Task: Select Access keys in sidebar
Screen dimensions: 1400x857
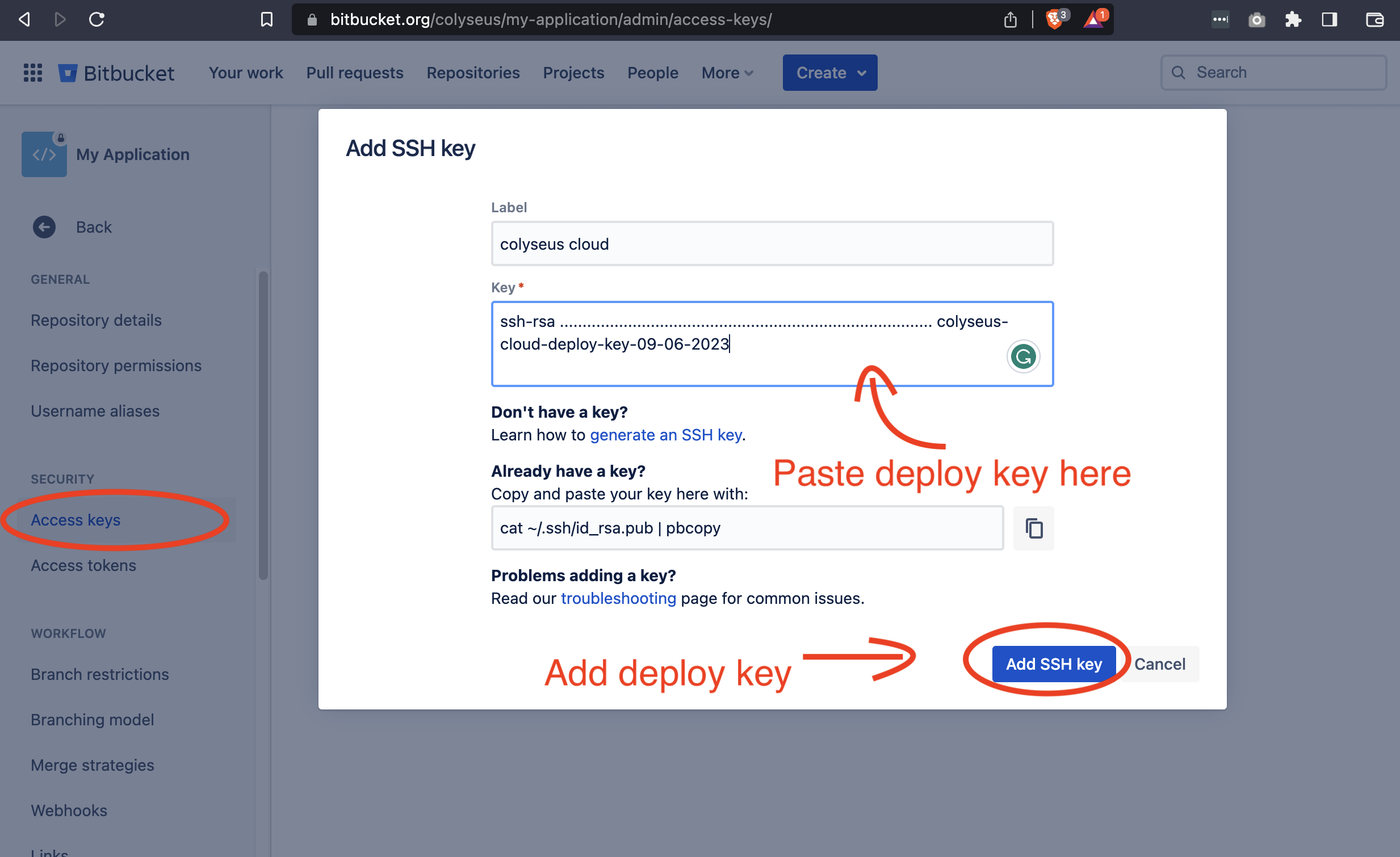Action: [76, 520]
